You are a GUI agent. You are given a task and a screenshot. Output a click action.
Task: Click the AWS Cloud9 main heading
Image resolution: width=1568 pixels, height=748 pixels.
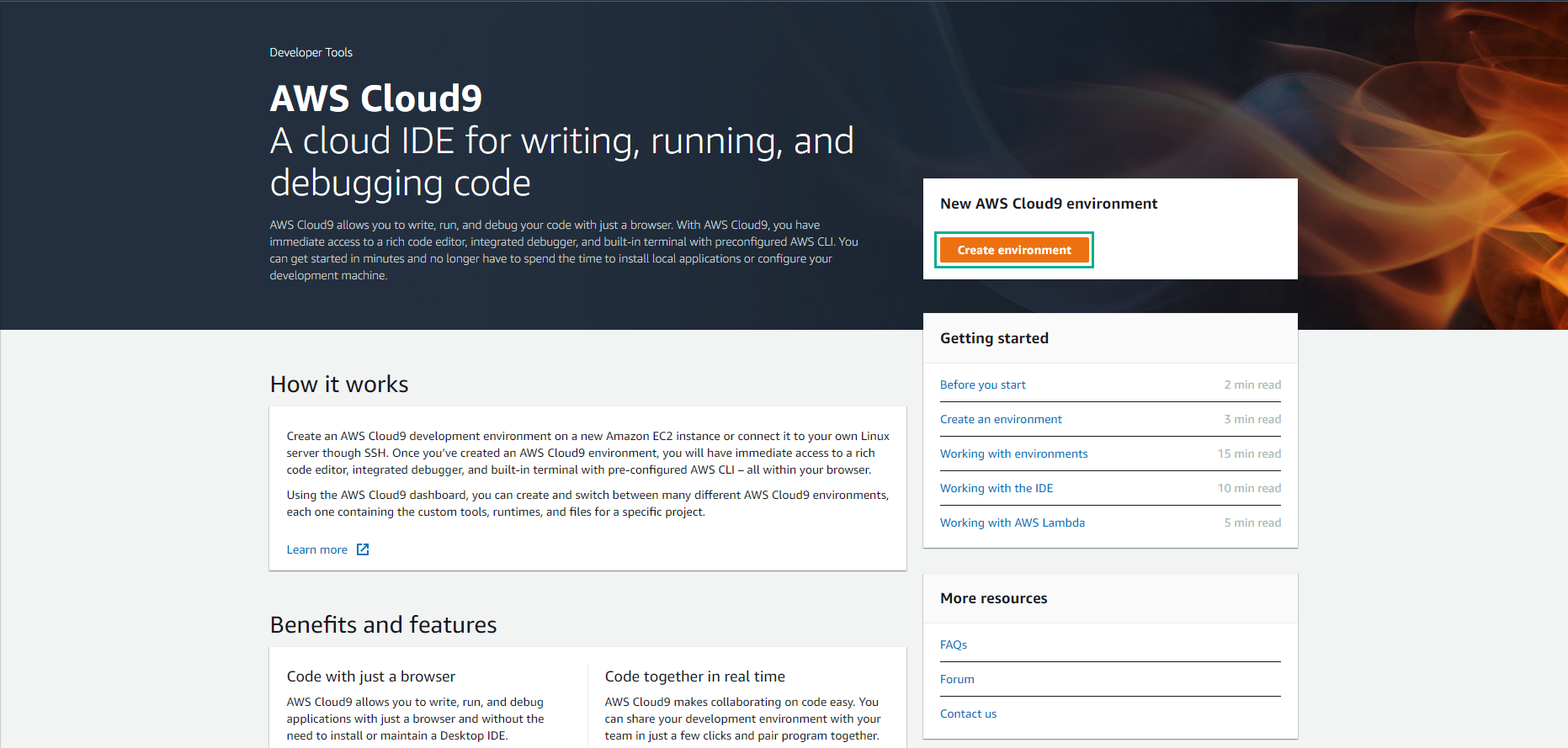pyautogui.click(x=375, y=98)
